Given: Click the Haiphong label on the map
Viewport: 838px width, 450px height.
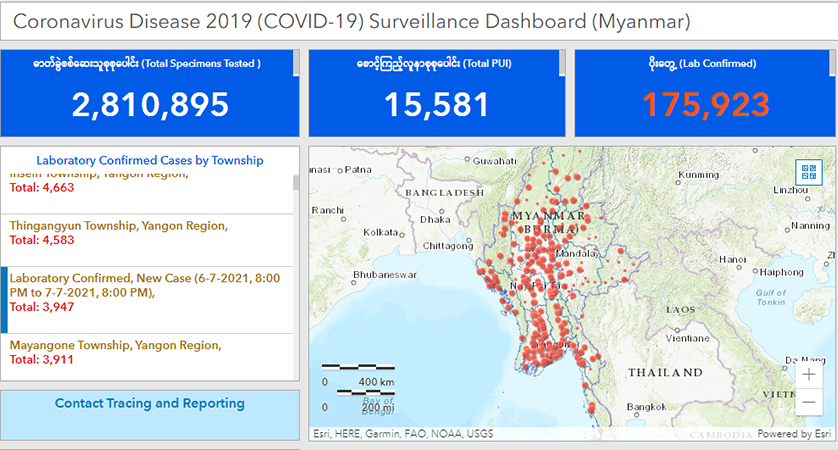Looking at the screenshot, I should pyautogui.click(x=781, y=273).
